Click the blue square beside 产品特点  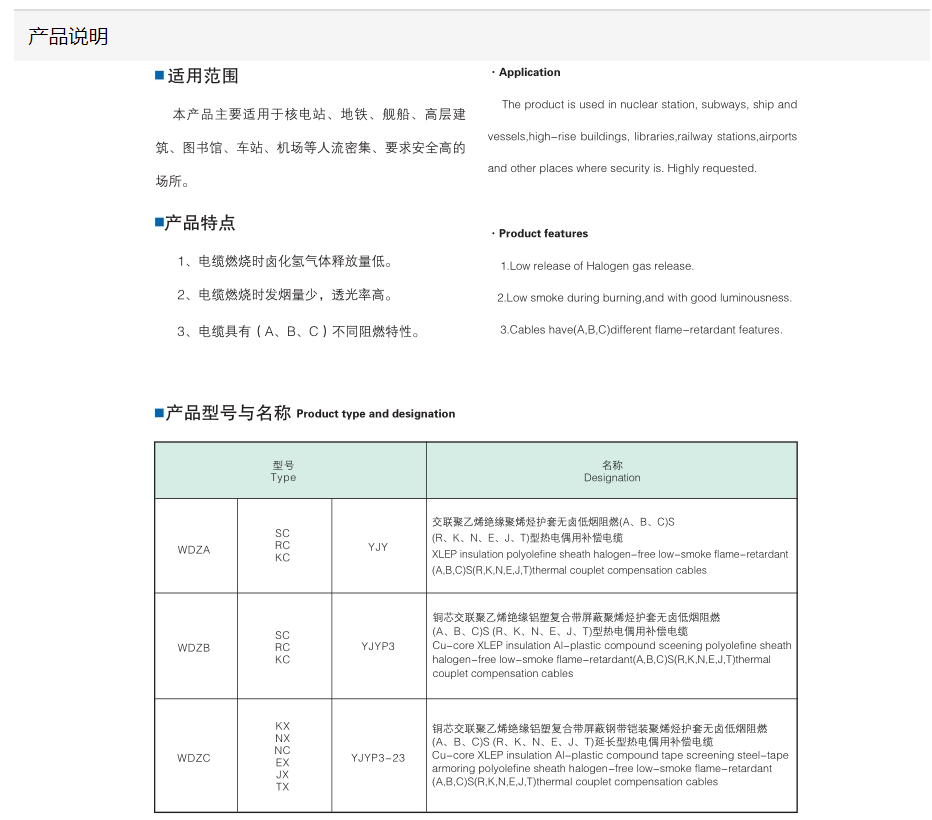pos(159,223)
